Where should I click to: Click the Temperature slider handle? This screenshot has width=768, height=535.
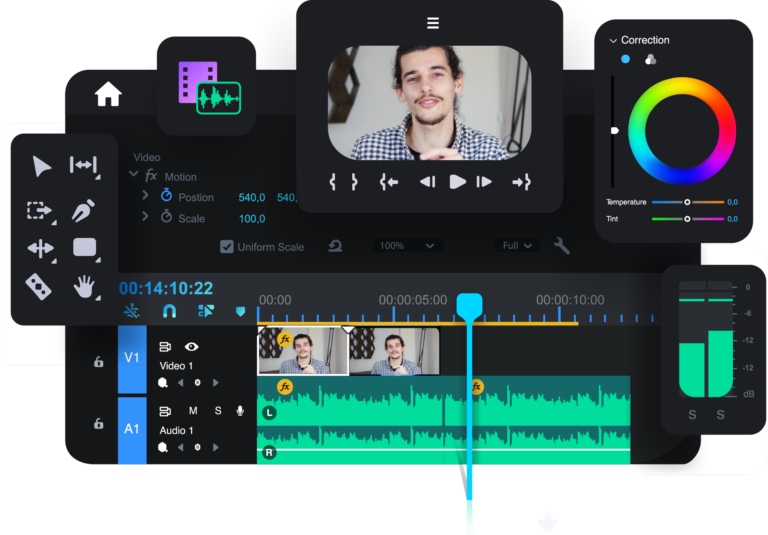pyautogui.click(x=687, y=202)
